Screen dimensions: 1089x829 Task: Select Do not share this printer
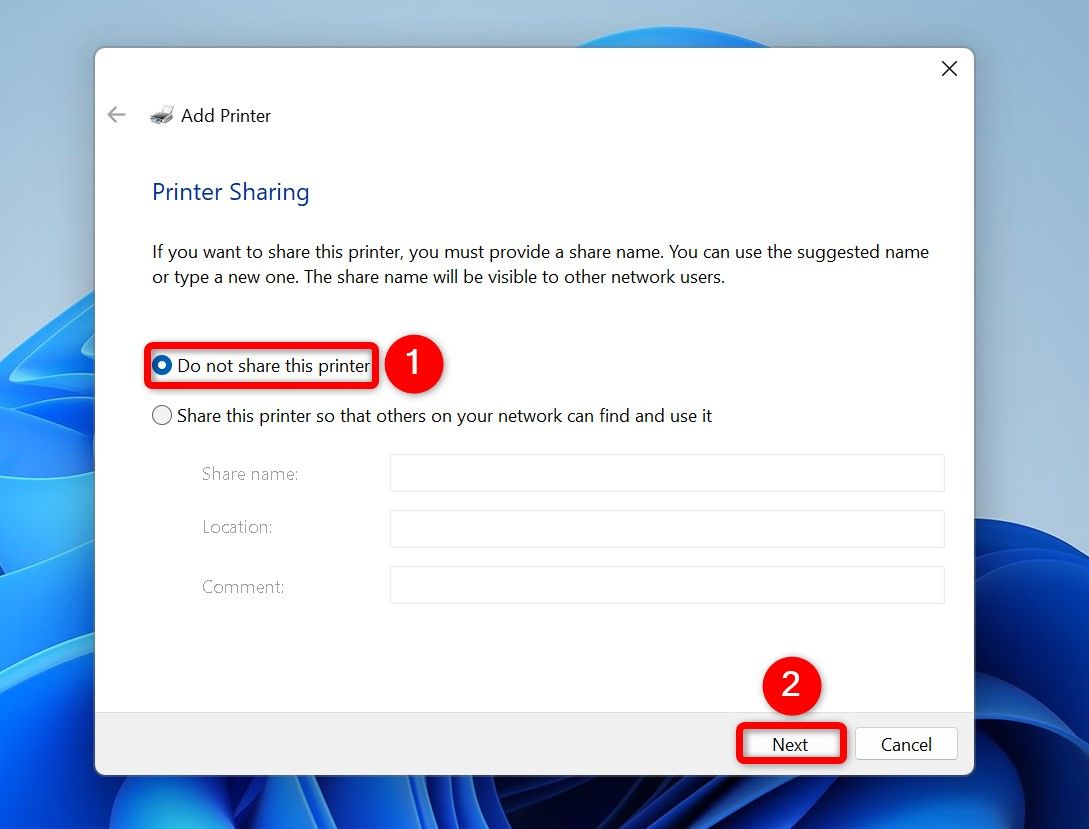[260, 365]
